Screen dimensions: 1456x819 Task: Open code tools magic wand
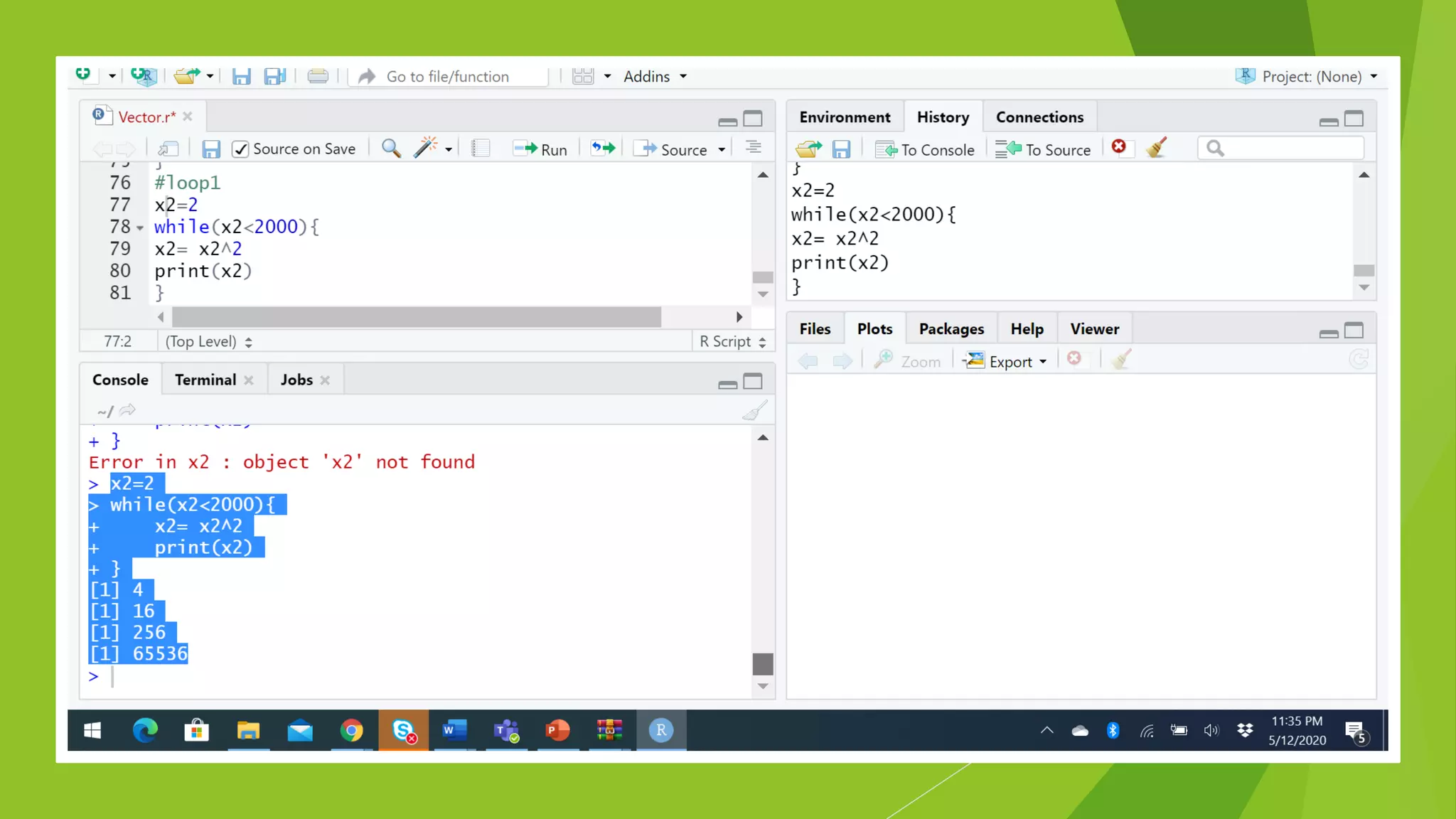[426, 148]
